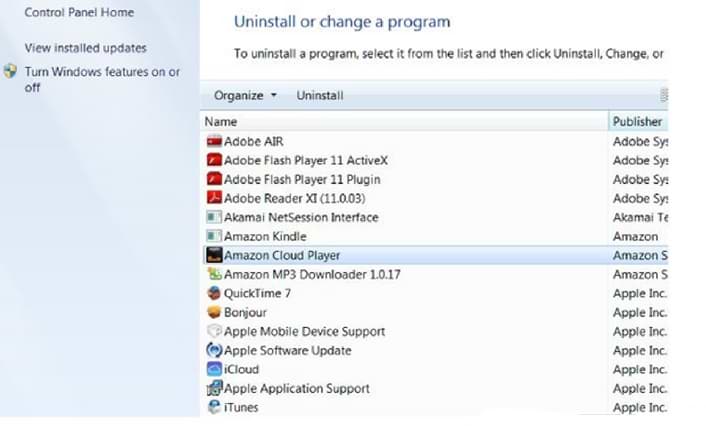Select Apple Application Support entry
Image resolution: width=706 pixels, height=426 pixels.
pyautogui.click(x=297, y=388)
